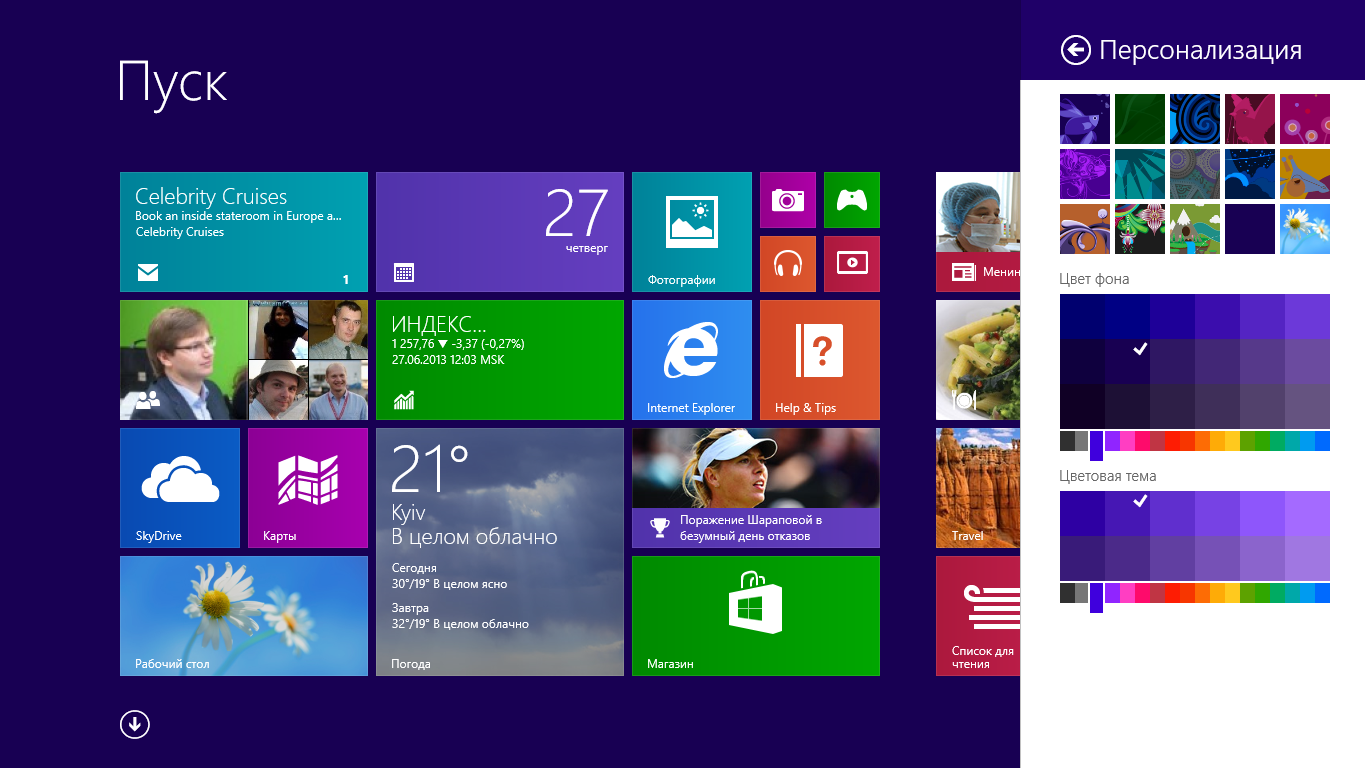Pick the blue fish background pattern

pyautogui.click(x=1085, y=119)
